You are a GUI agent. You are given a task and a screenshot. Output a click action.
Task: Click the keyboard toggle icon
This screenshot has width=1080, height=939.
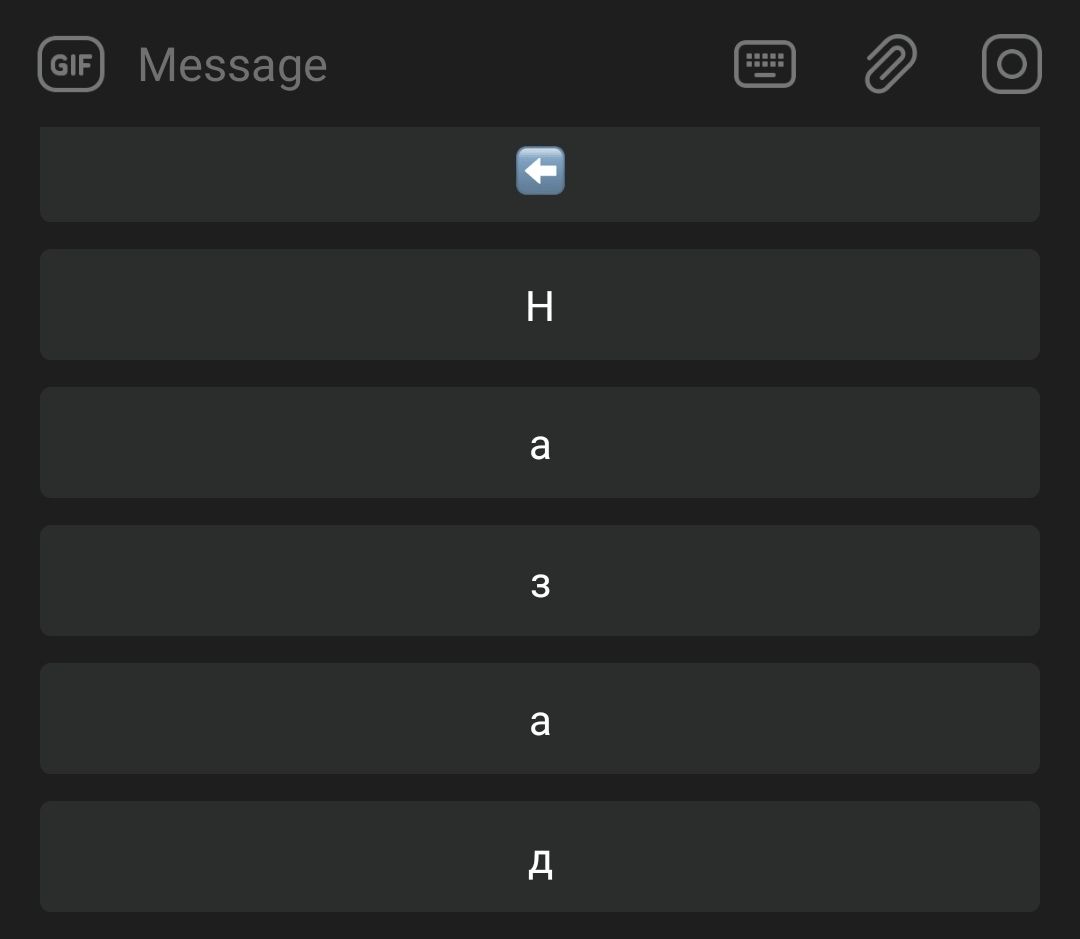coord(765,64)
